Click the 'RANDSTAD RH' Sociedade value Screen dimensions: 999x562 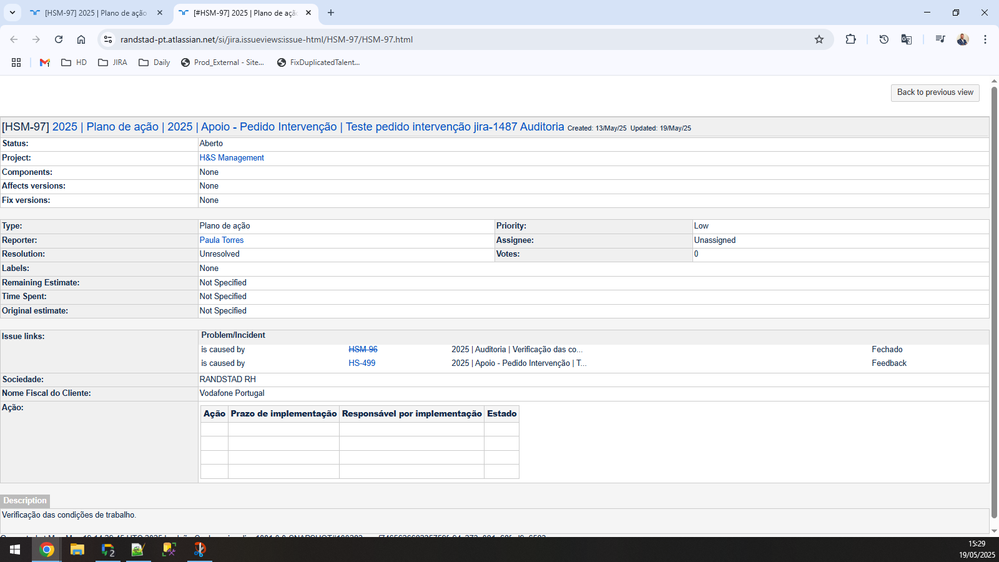click(x=227, y=379)
